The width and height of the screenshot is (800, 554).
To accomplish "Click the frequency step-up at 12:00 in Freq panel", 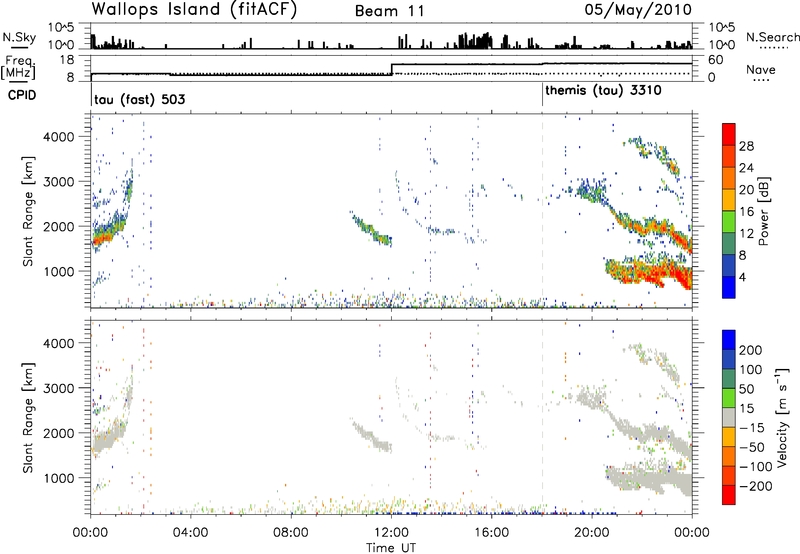I will pyautogui.click(x=392, y=69).
